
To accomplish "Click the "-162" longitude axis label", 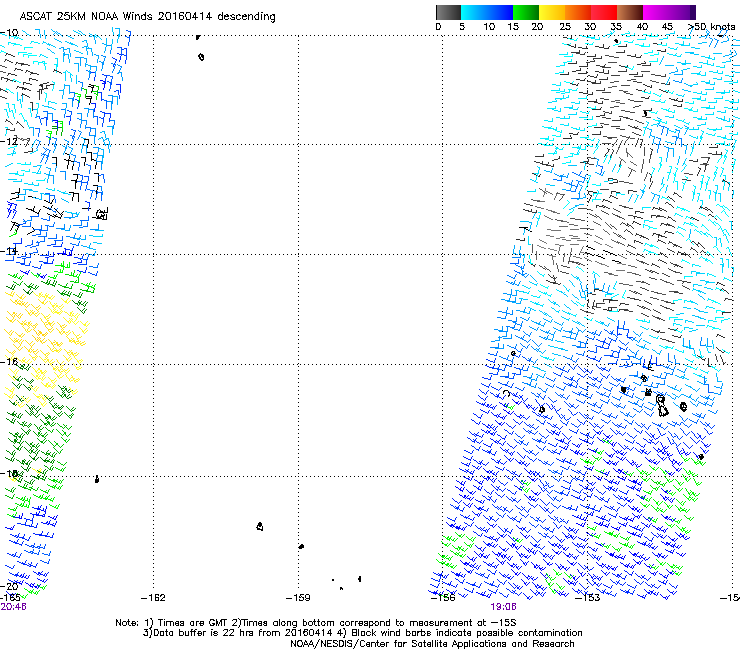I will click(x=153, y=598).
